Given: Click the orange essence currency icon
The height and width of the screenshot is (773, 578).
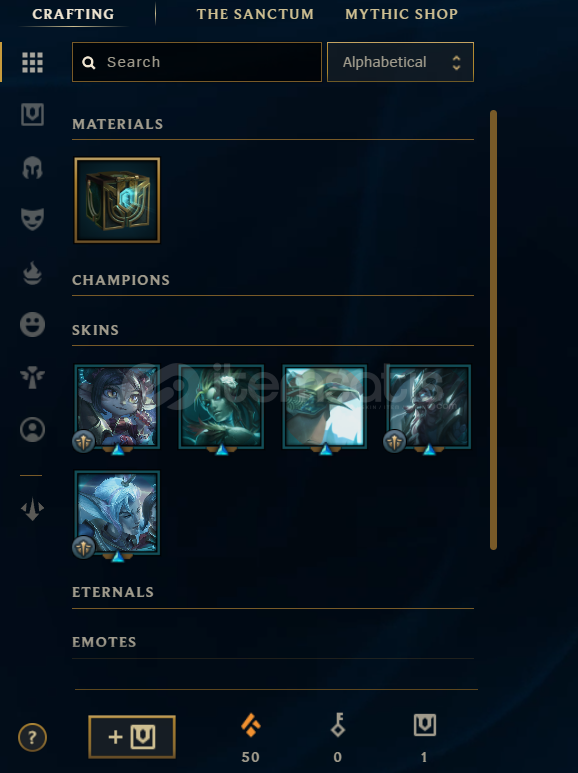Looking at the screenshot, I should pos(251,725).
